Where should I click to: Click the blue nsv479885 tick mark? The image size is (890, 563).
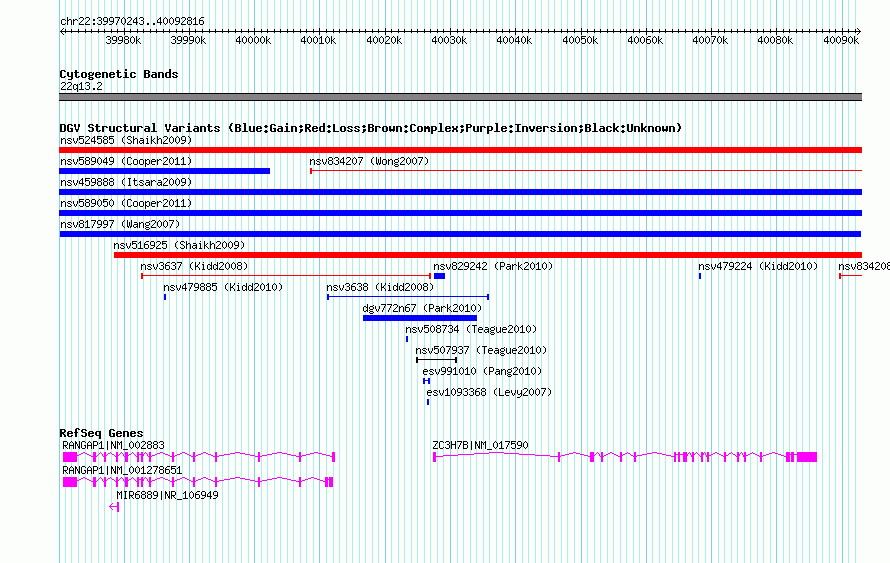pyautogui.click(x=165, y=297)
